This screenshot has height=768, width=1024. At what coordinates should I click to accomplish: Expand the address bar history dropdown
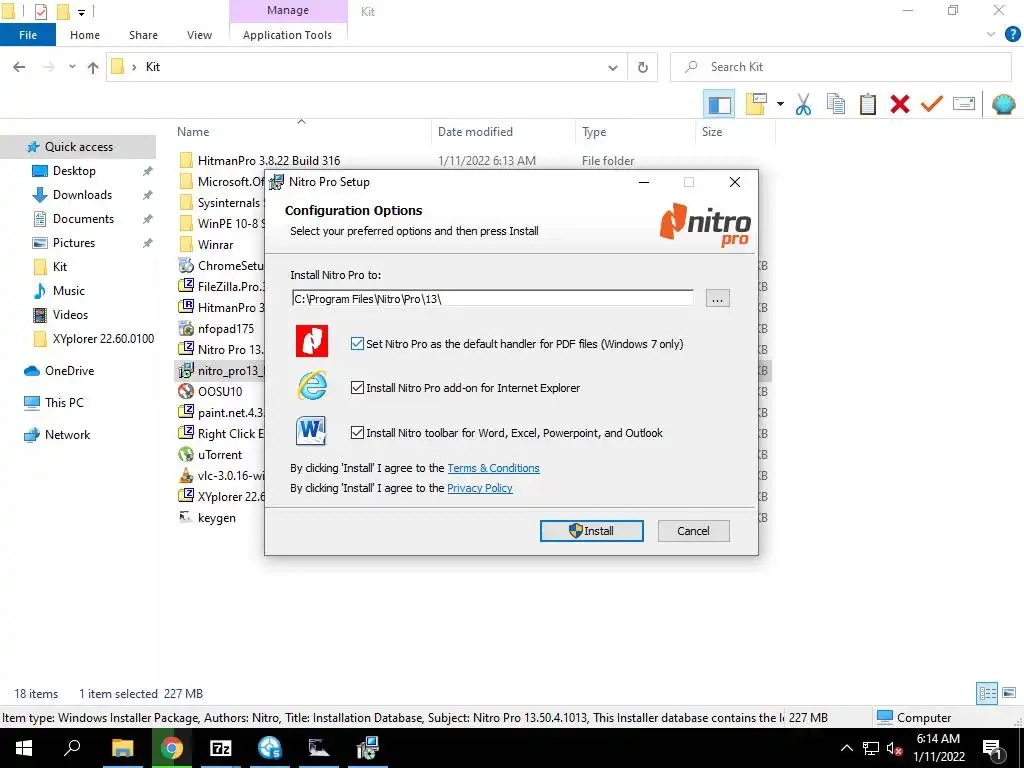[x=613, y=67]
